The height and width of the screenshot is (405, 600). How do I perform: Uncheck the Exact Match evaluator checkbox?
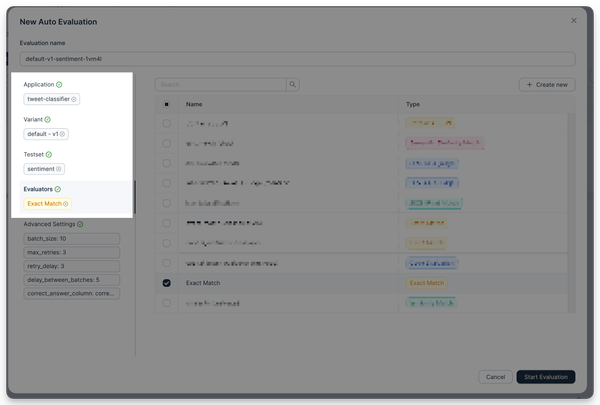point(166,284)
